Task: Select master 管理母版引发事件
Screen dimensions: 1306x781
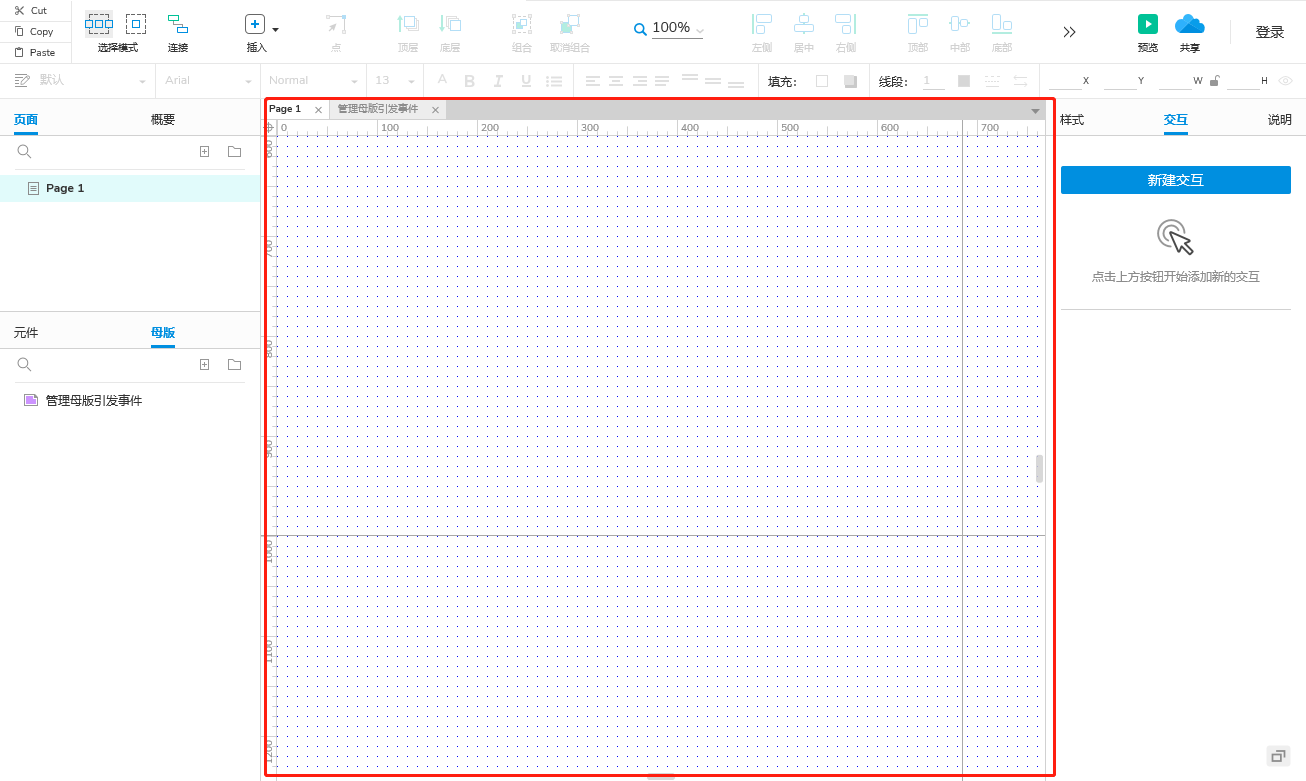Action: (x=94, y=400)
